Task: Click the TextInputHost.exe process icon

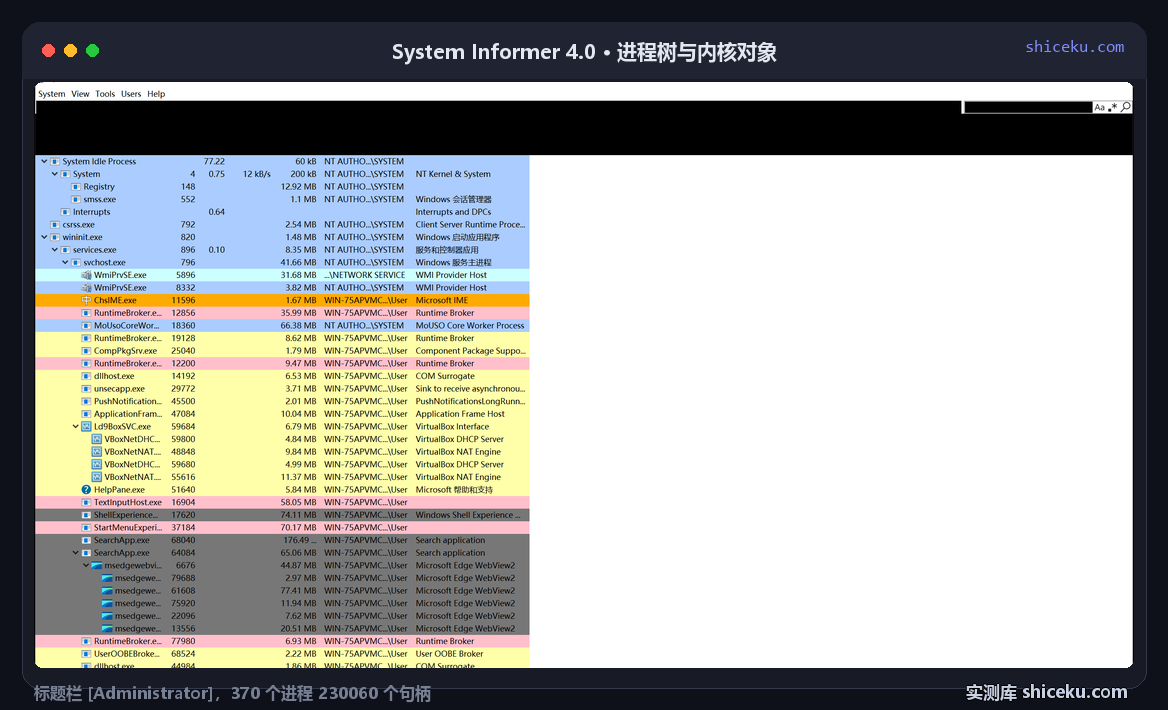Action: tap(86, 503)
